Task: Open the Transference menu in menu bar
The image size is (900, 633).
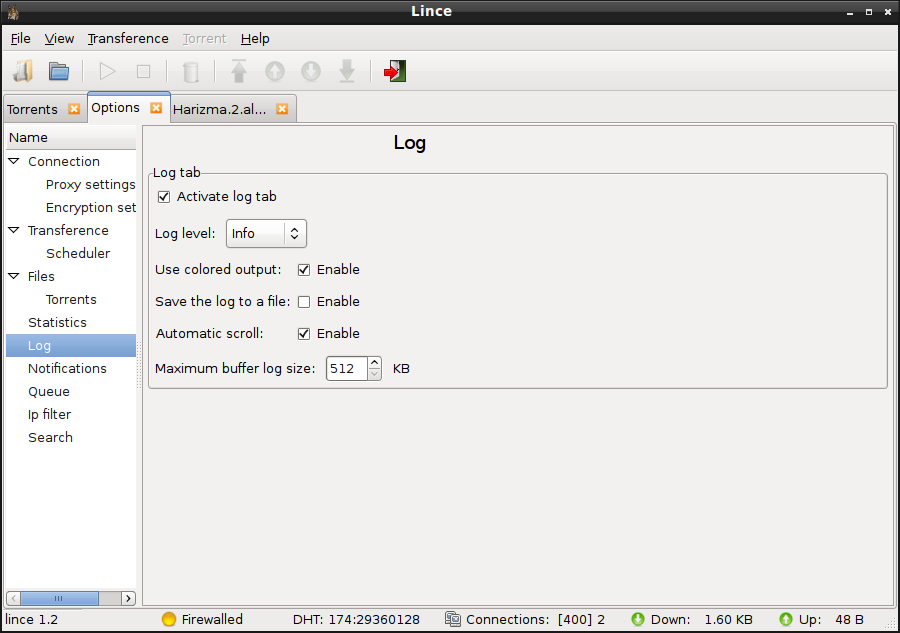Action: click(128, 38)
